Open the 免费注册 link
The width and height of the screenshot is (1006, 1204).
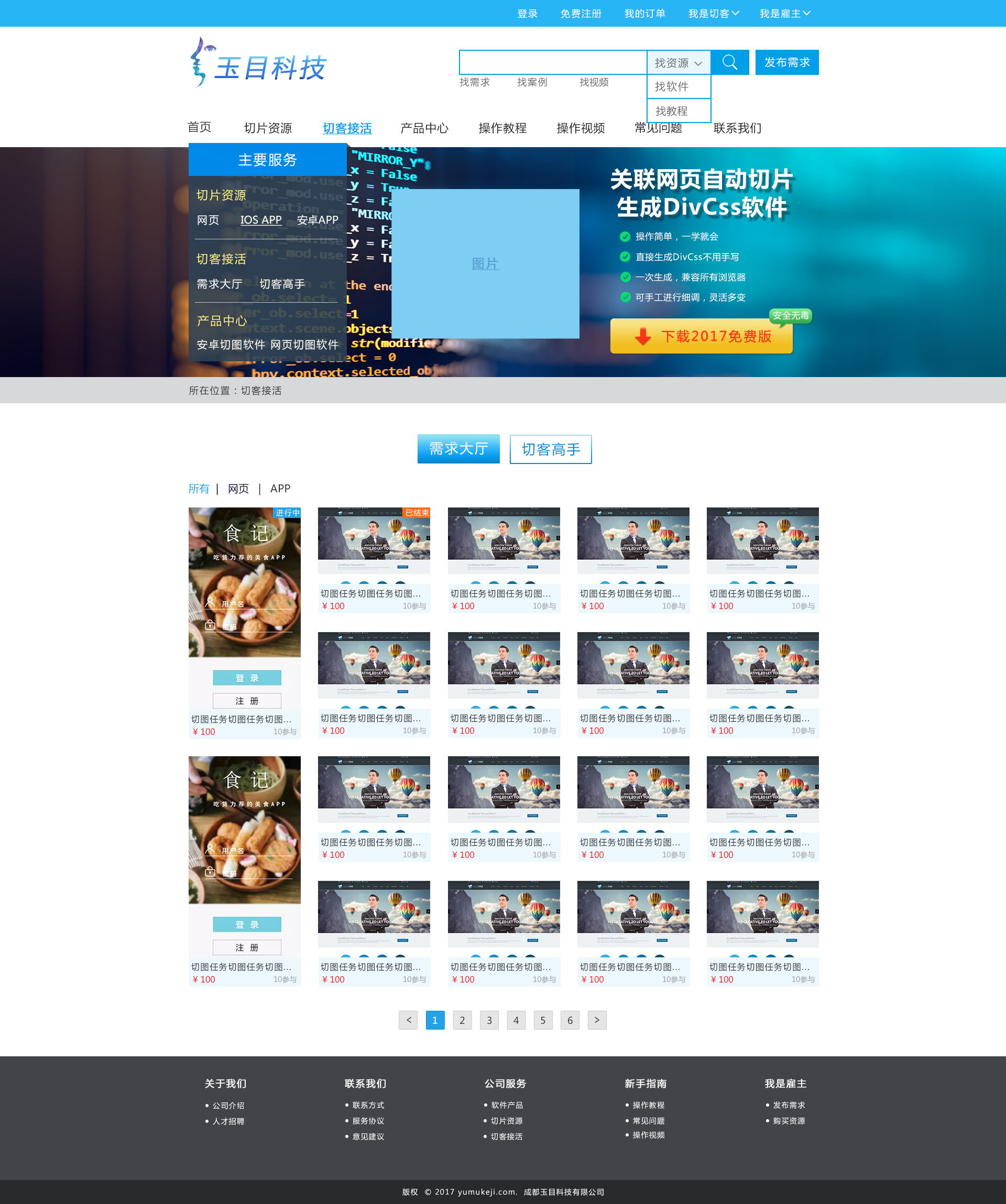pos(581,14)
